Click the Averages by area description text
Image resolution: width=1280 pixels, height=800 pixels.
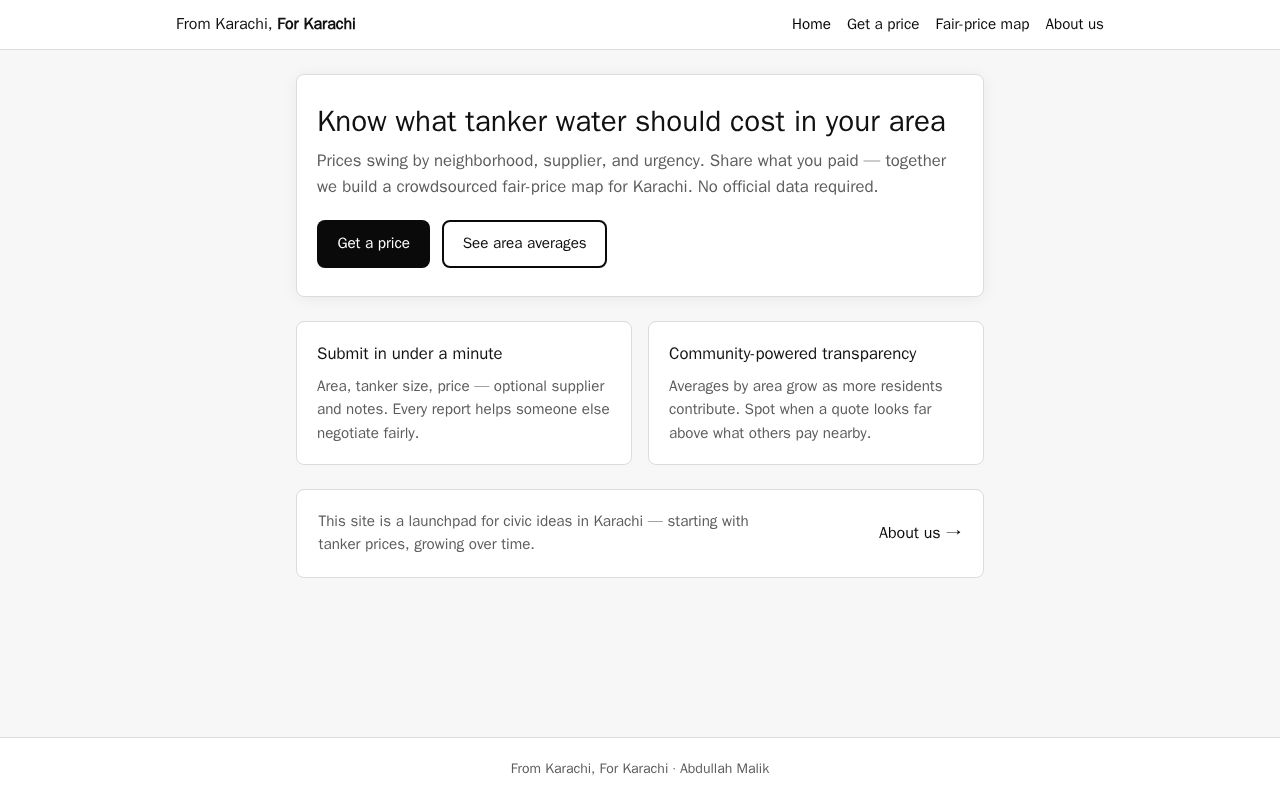(806, 410)
